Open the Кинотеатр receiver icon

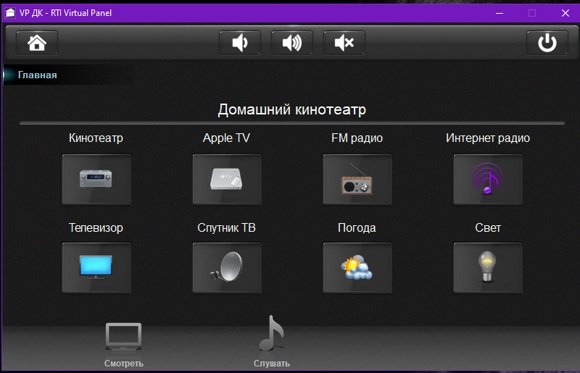(x=96, y=179)
